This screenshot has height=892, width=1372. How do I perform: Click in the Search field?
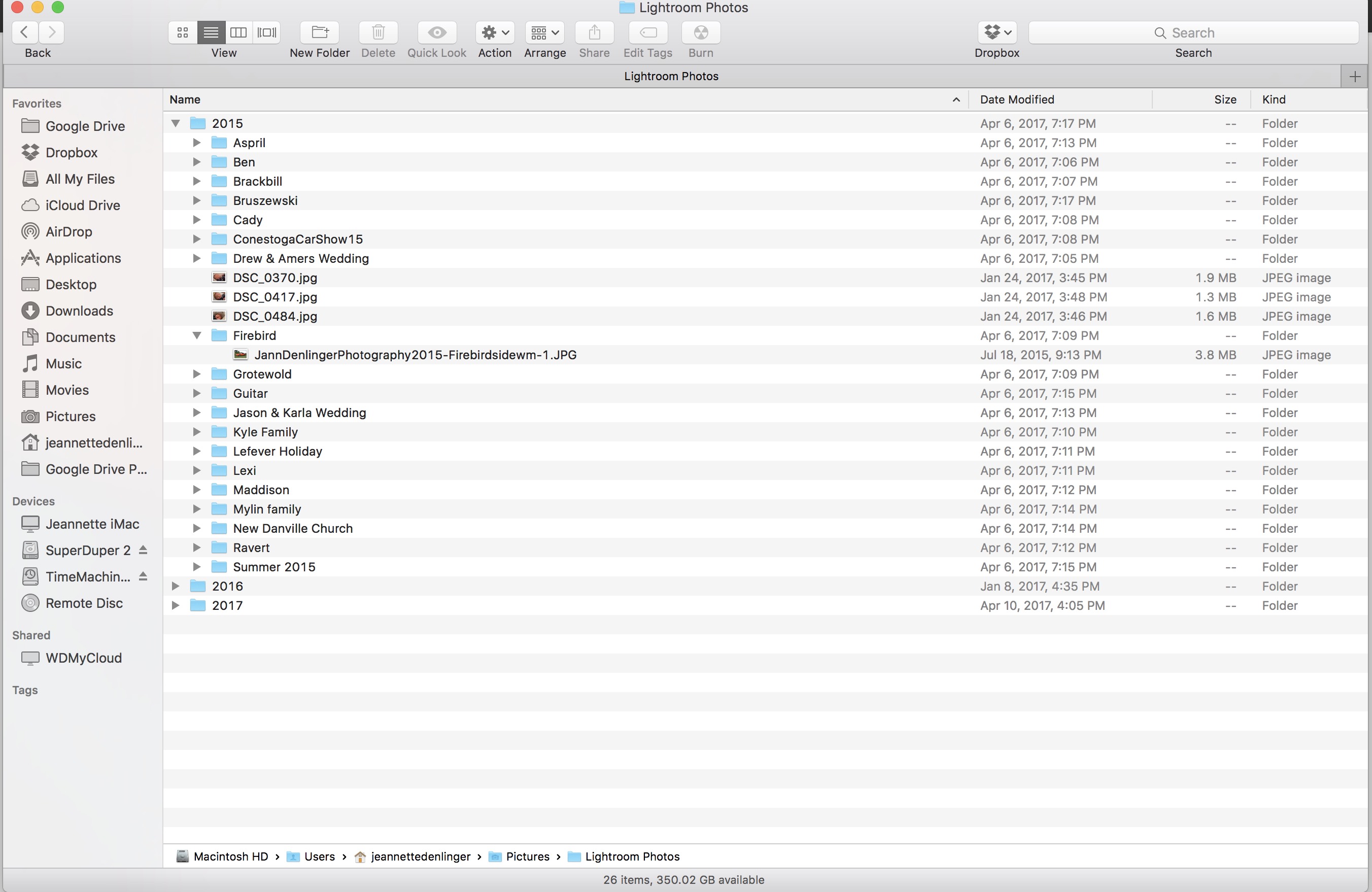(1193, 33)
